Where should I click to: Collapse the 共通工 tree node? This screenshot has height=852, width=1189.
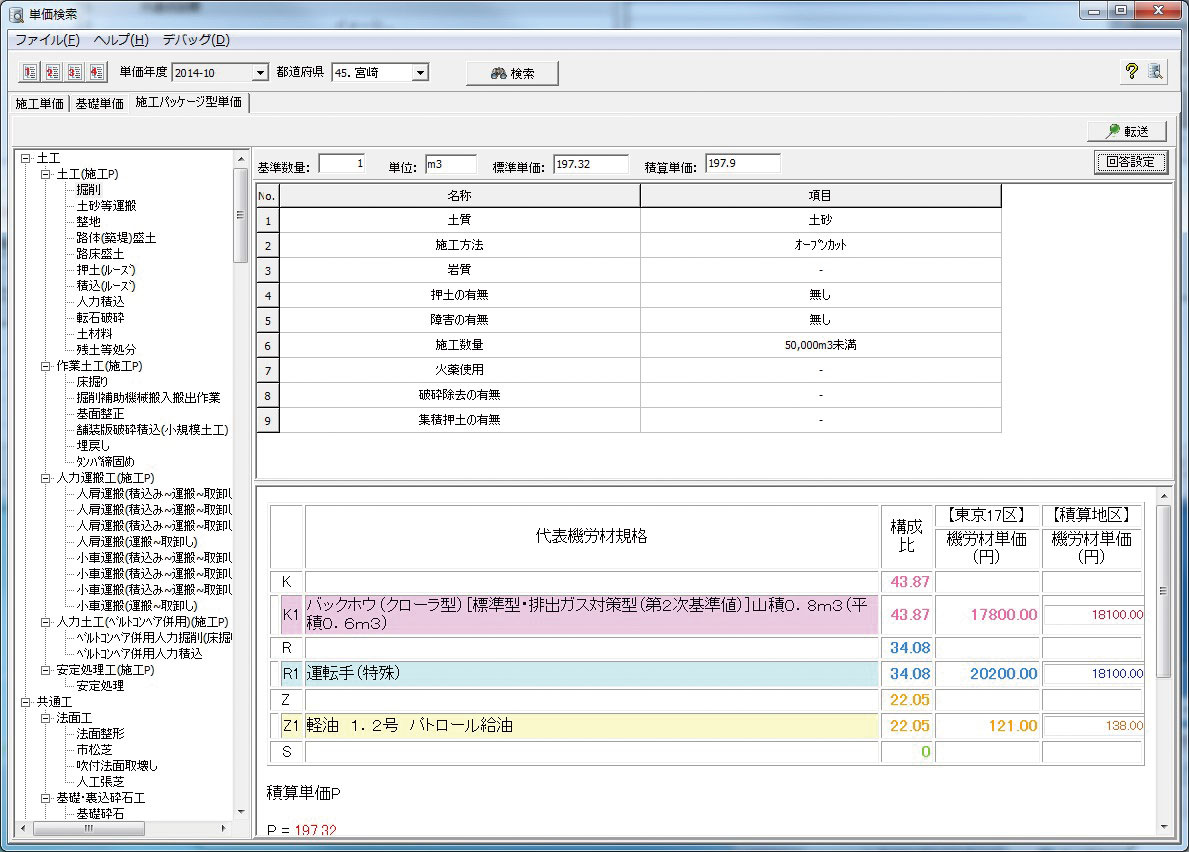click(26, 702)
